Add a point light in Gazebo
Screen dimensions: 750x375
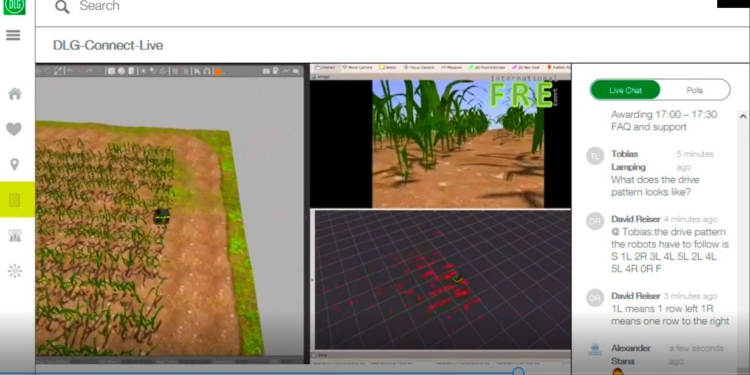tap(143, 71)
